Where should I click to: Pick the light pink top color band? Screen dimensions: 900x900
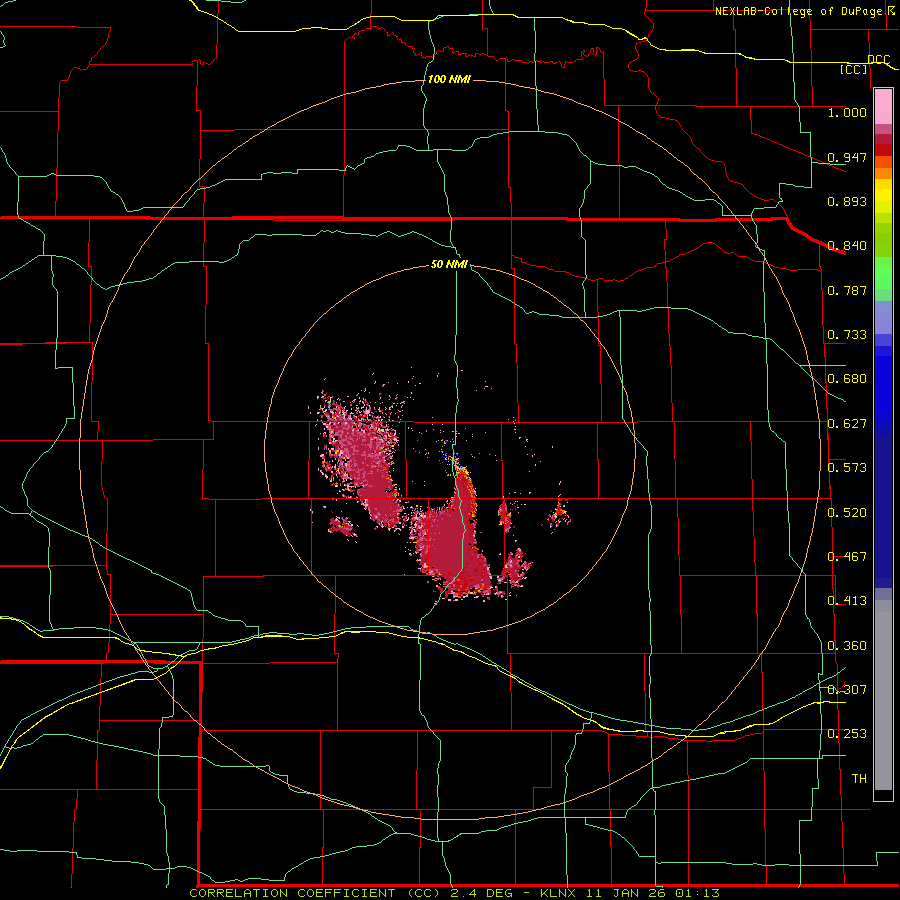[883, 106]
